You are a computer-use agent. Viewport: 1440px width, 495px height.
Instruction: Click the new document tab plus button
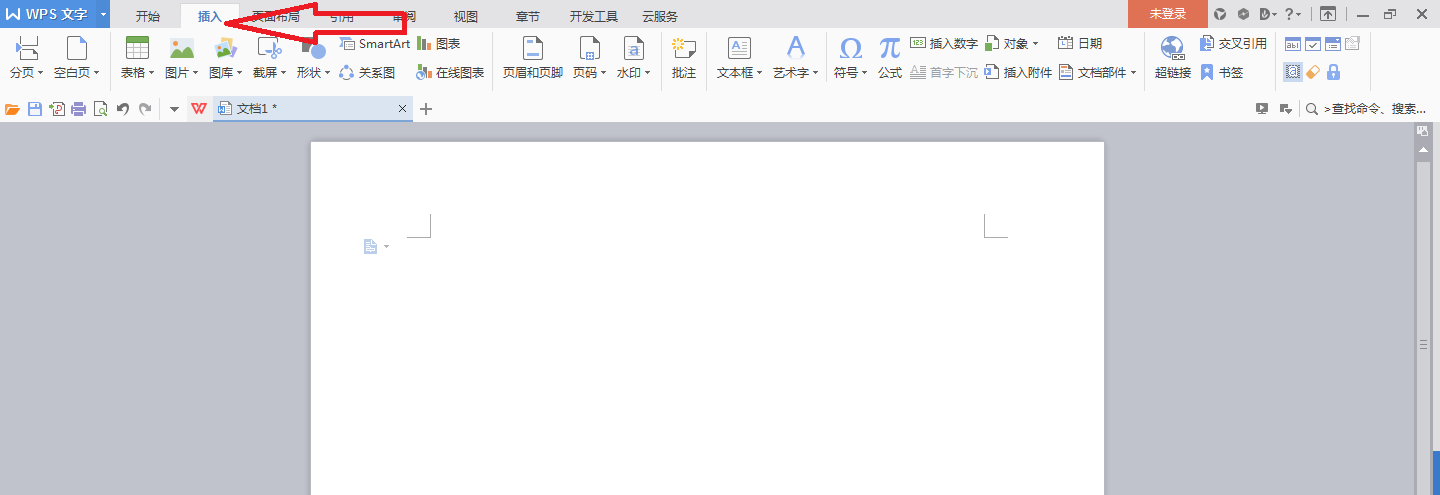pyautogui.click(x=426, y=109)
